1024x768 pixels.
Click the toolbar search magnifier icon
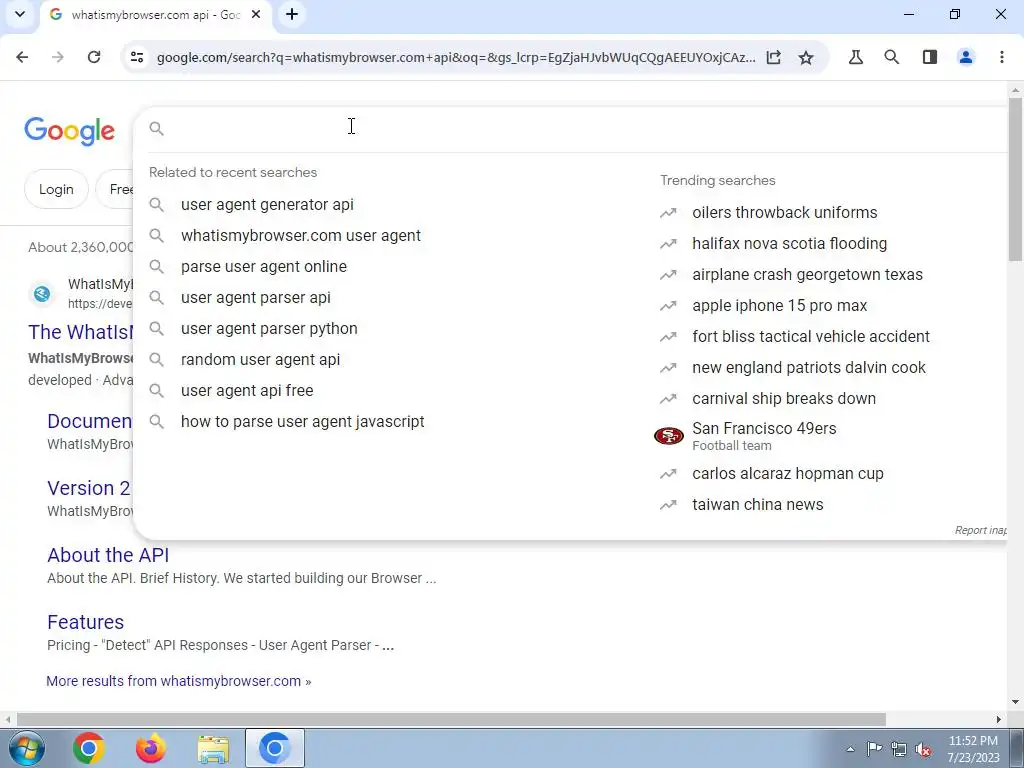click(x=891, y=57)
